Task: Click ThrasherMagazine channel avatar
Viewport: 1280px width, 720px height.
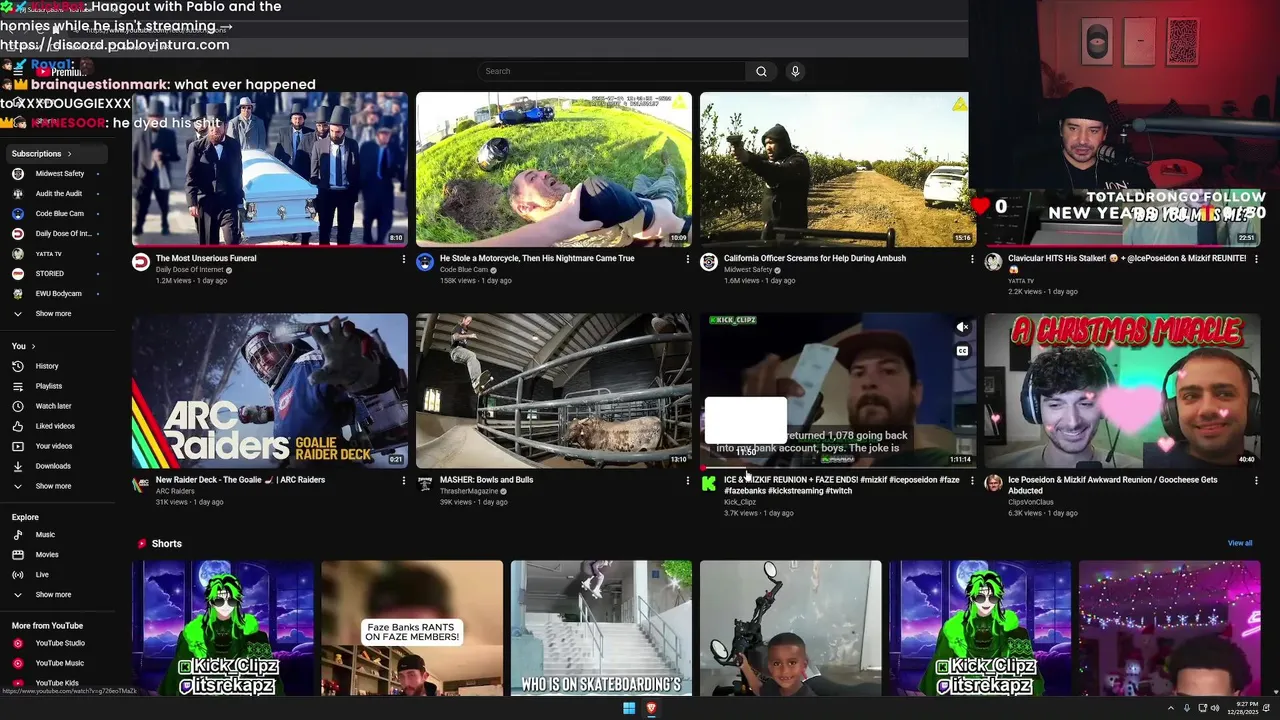Action: click(425, 484)
